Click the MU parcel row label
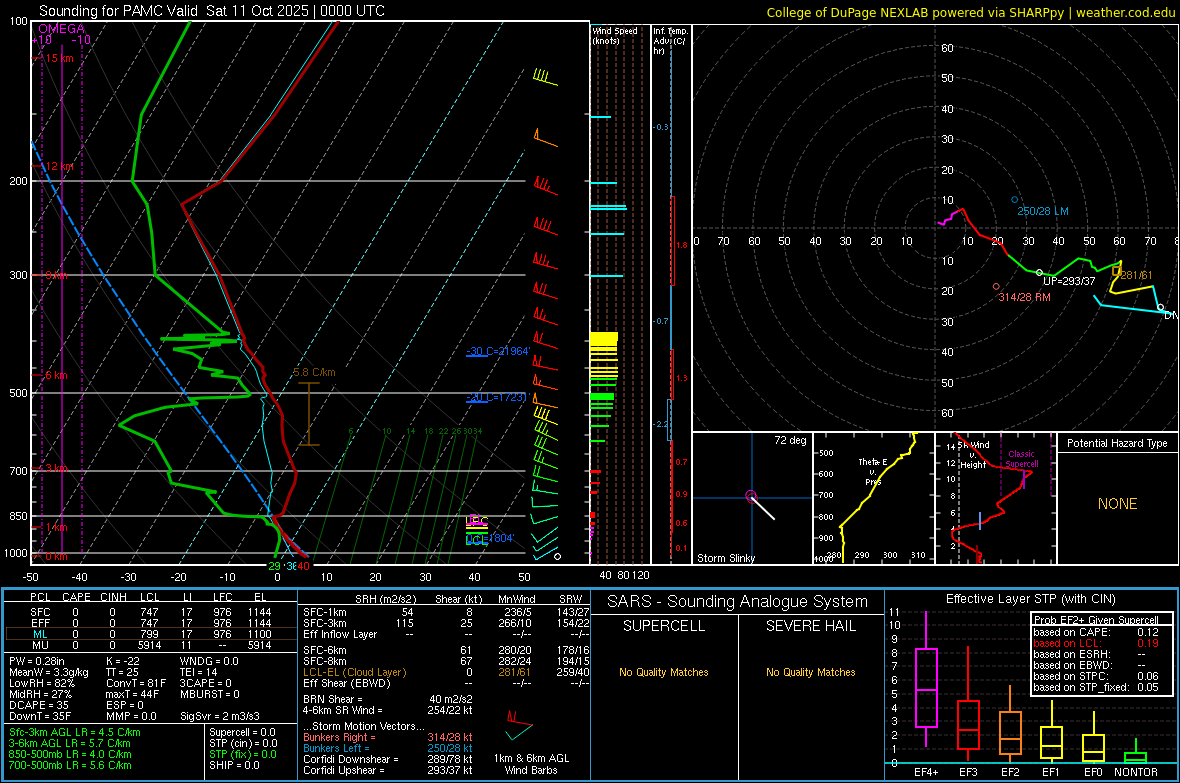Image resolution: width=1180 pixels, height=783 pixels. pos(40,645)
